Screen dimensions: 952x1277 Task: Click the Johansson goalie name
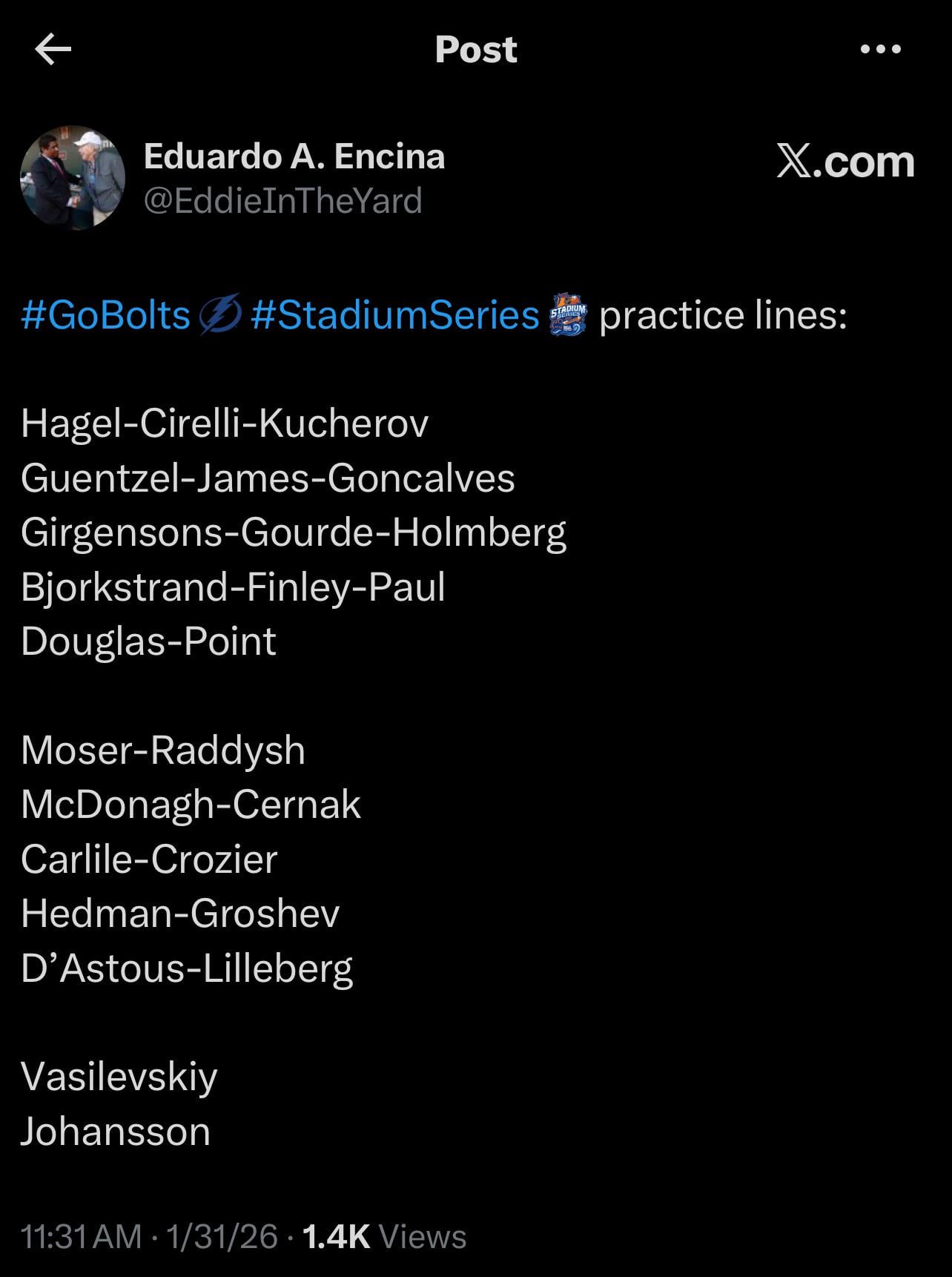tap(116, 1131)
